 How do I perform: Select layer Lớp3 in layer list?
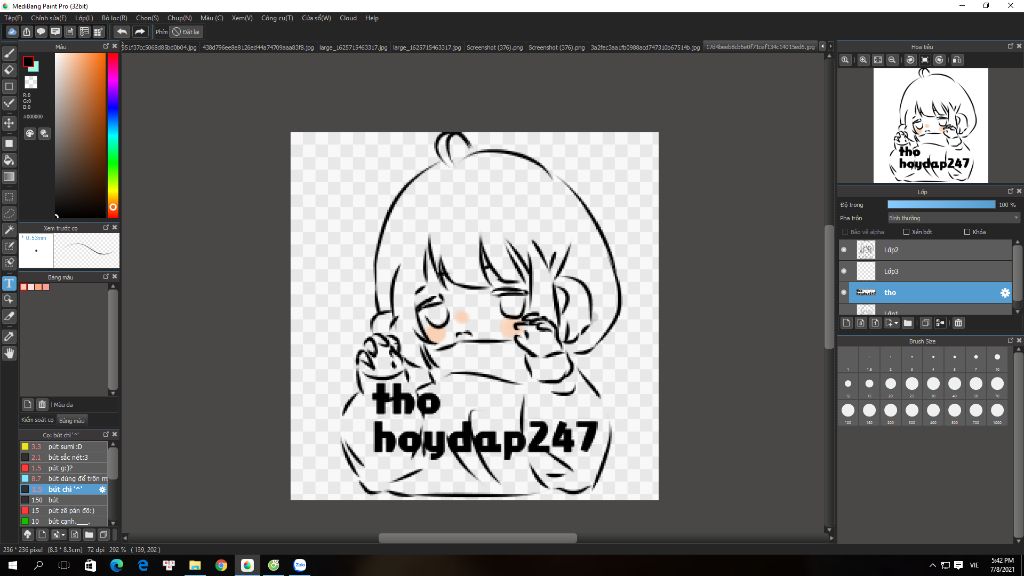(x=925, y=271)
